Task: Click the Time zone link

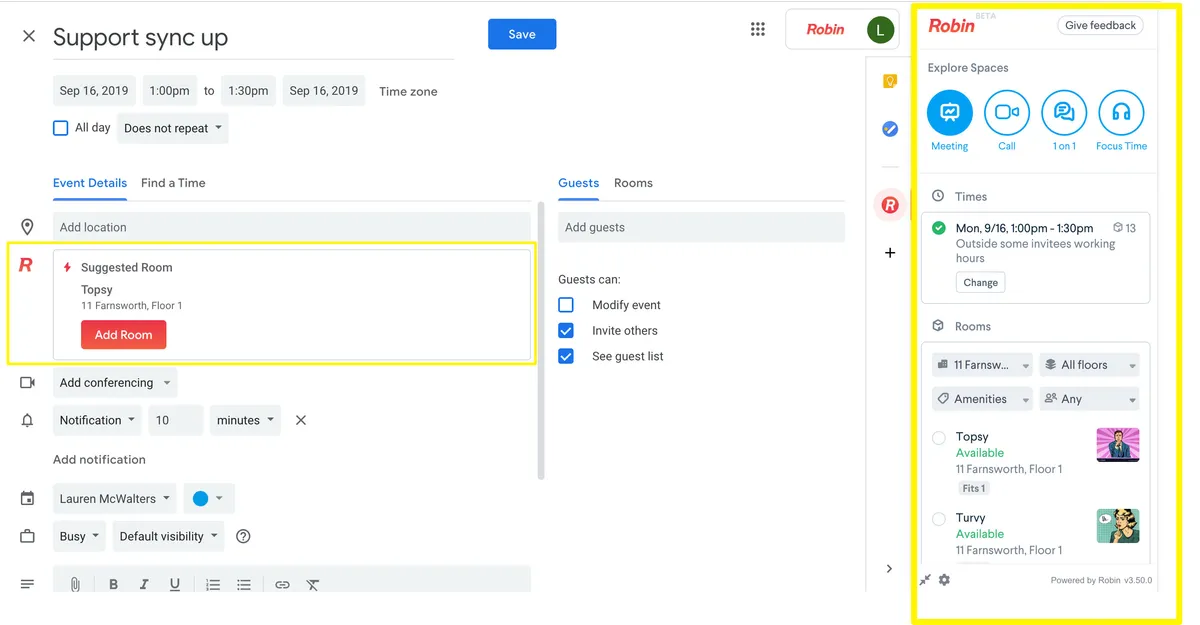Action: tap(408, 91)
